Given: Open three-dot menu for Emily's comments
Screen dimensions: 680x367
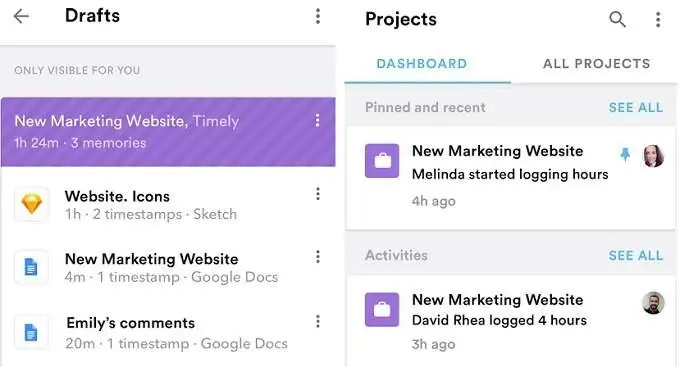Looking at the screenshot, I should [x=318, y=321].
